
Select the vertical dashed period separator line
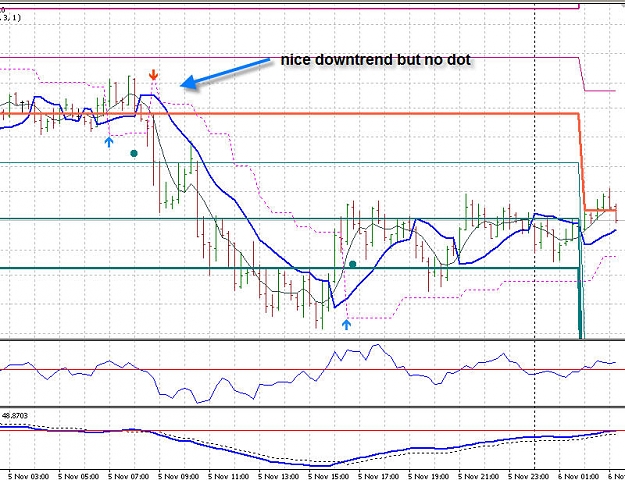[x=535, y=239]
